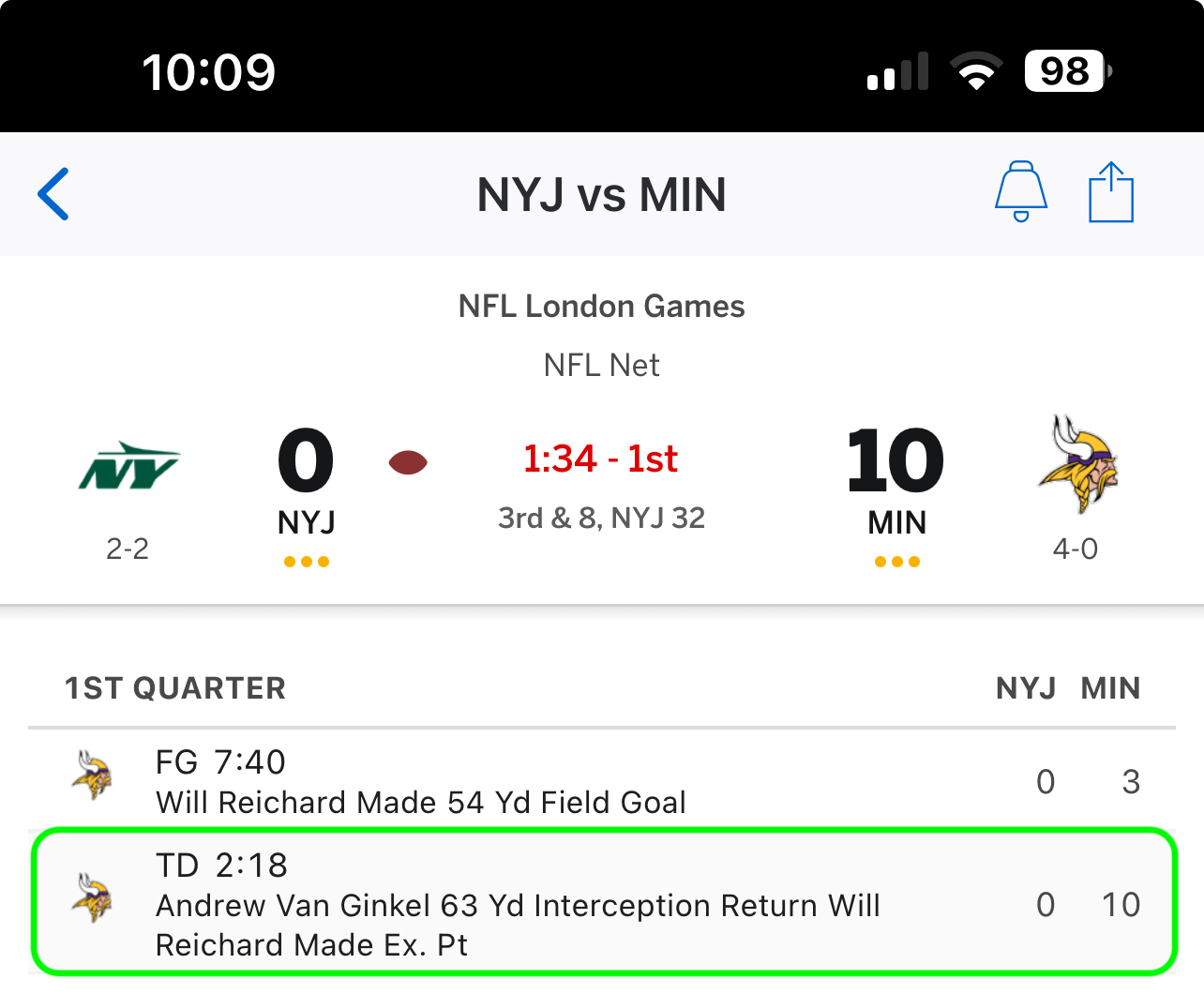Select the 1ST QUARTER section header

[x=175, y=688]
